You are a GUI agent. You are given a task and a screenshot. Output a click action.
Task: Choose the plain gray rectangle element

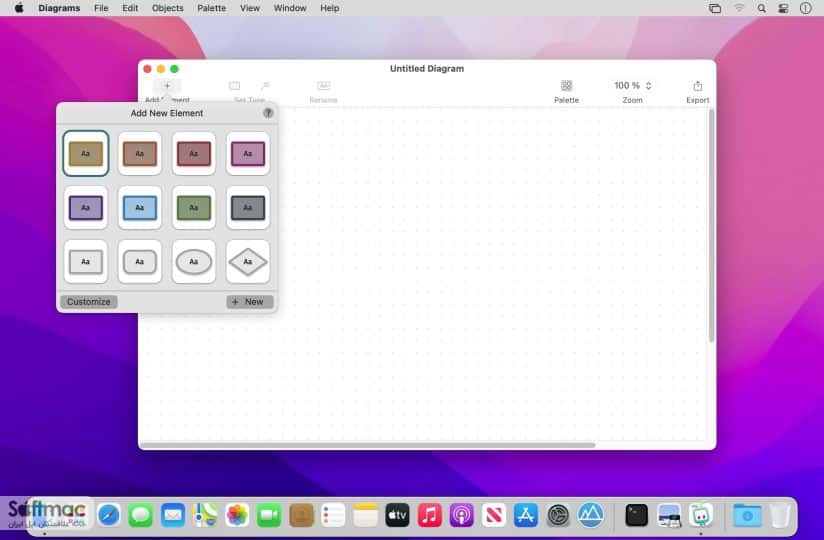coord(86,262)
